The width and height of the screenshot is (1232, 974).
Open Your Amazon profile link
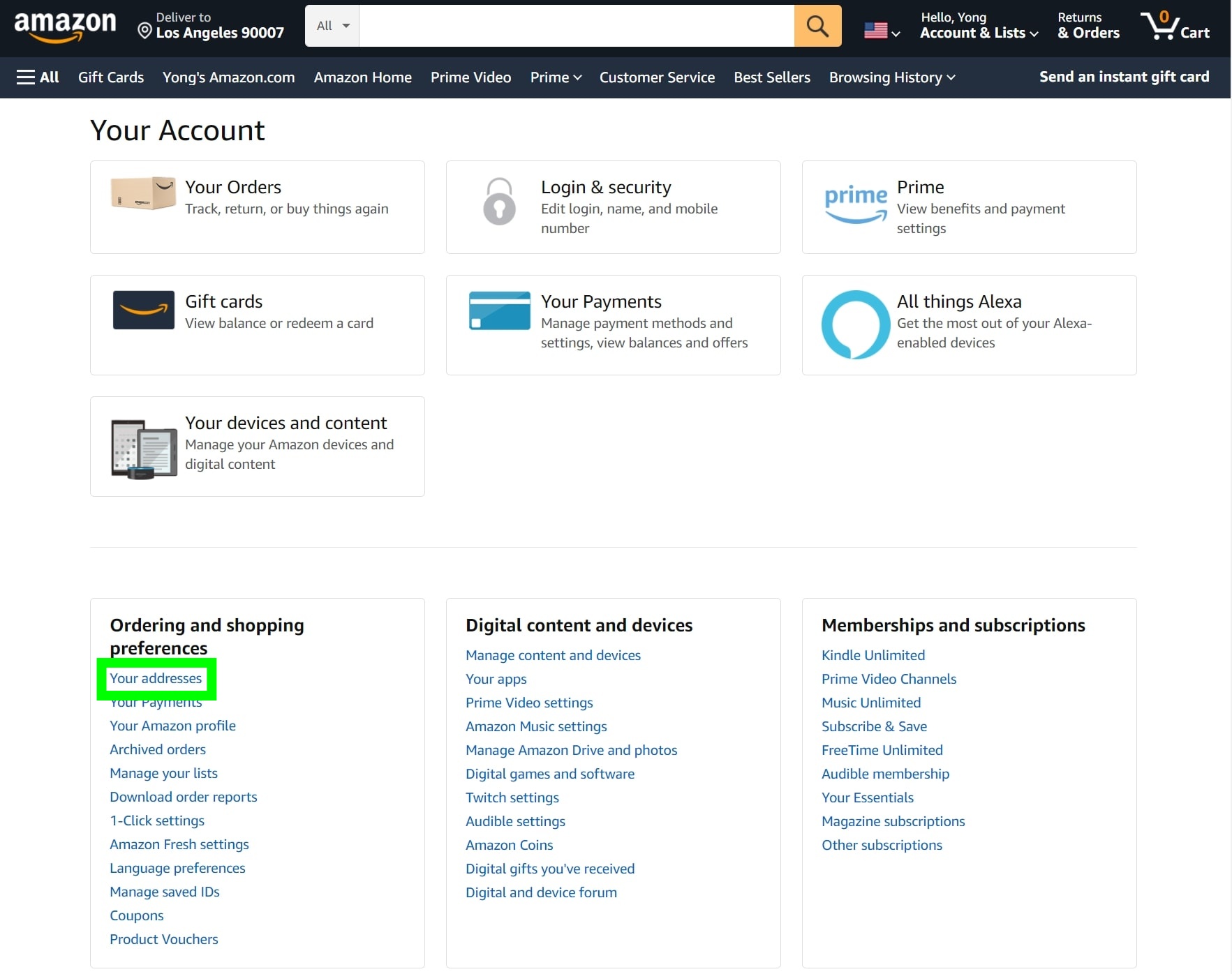pos(172,726)
